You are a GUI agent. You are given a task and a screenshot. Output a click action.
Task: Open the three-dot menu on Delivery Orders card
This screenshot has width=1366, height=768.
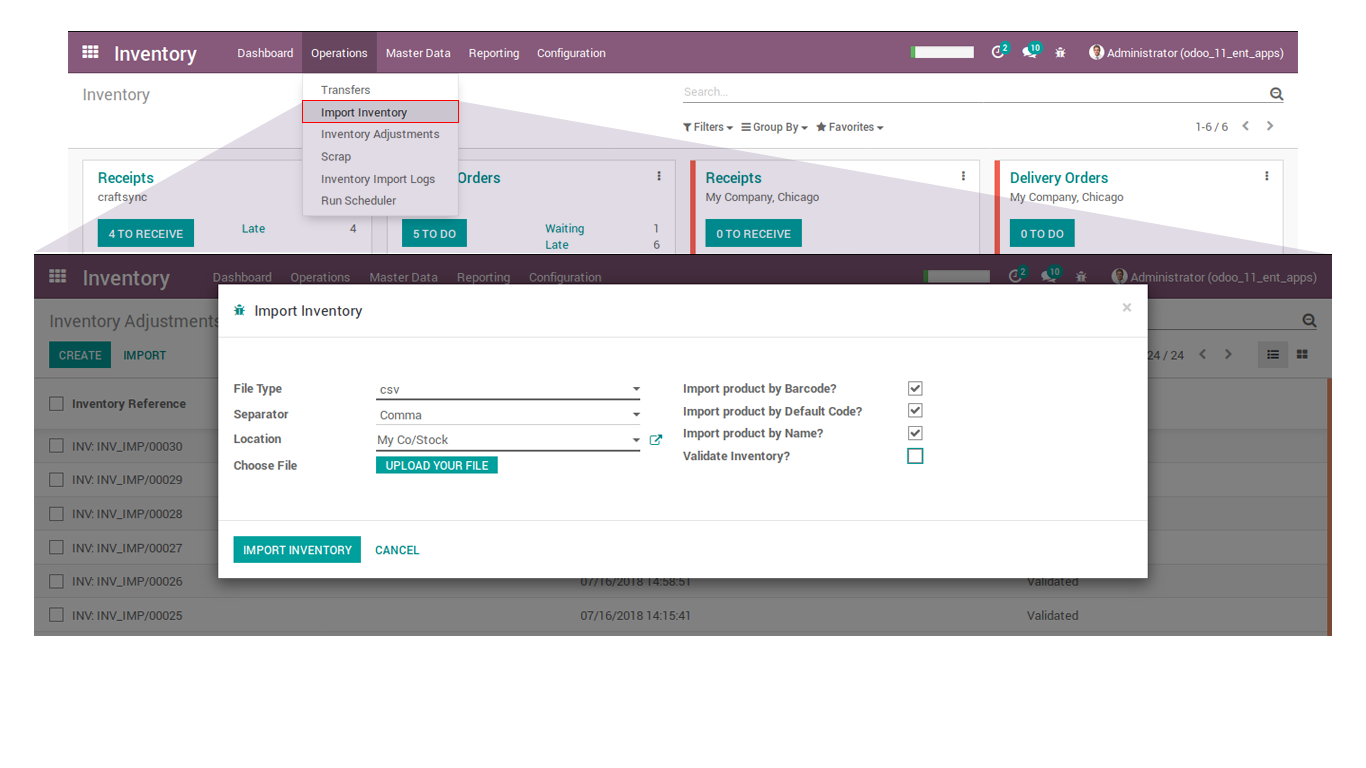click(1266, 176)
